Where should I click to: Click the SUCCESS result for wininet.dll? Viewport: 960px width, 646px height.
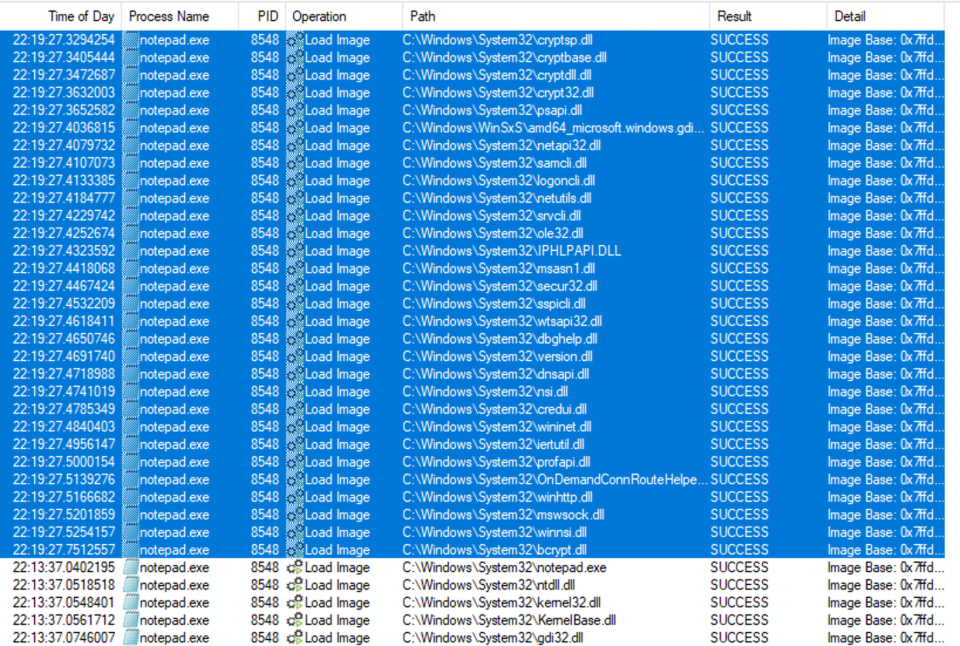[739, 427]
